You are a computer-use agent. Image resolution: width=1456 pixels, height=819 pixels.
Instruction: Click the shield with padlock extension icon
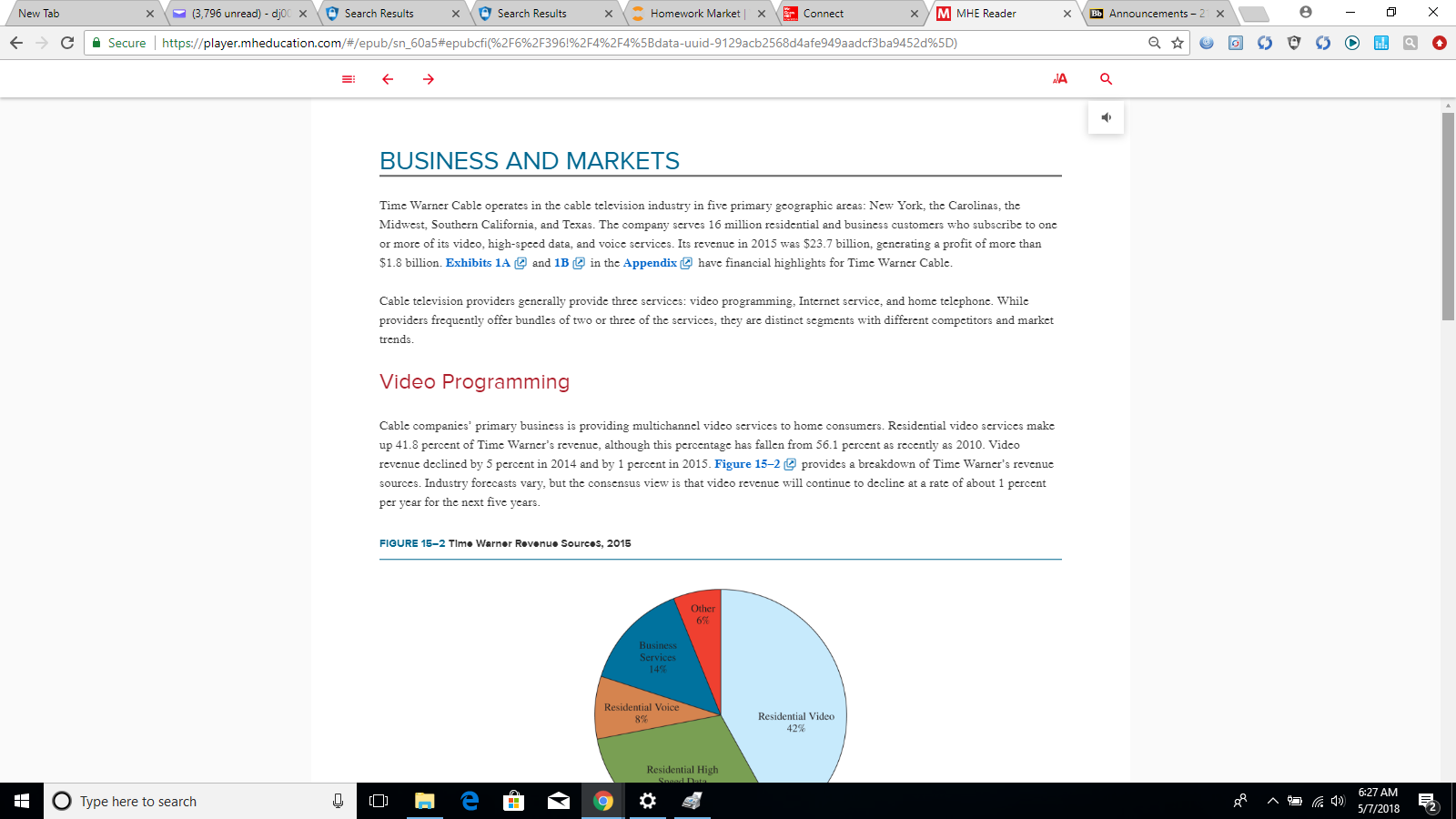pyautogui.click(x=1294, y=43)
